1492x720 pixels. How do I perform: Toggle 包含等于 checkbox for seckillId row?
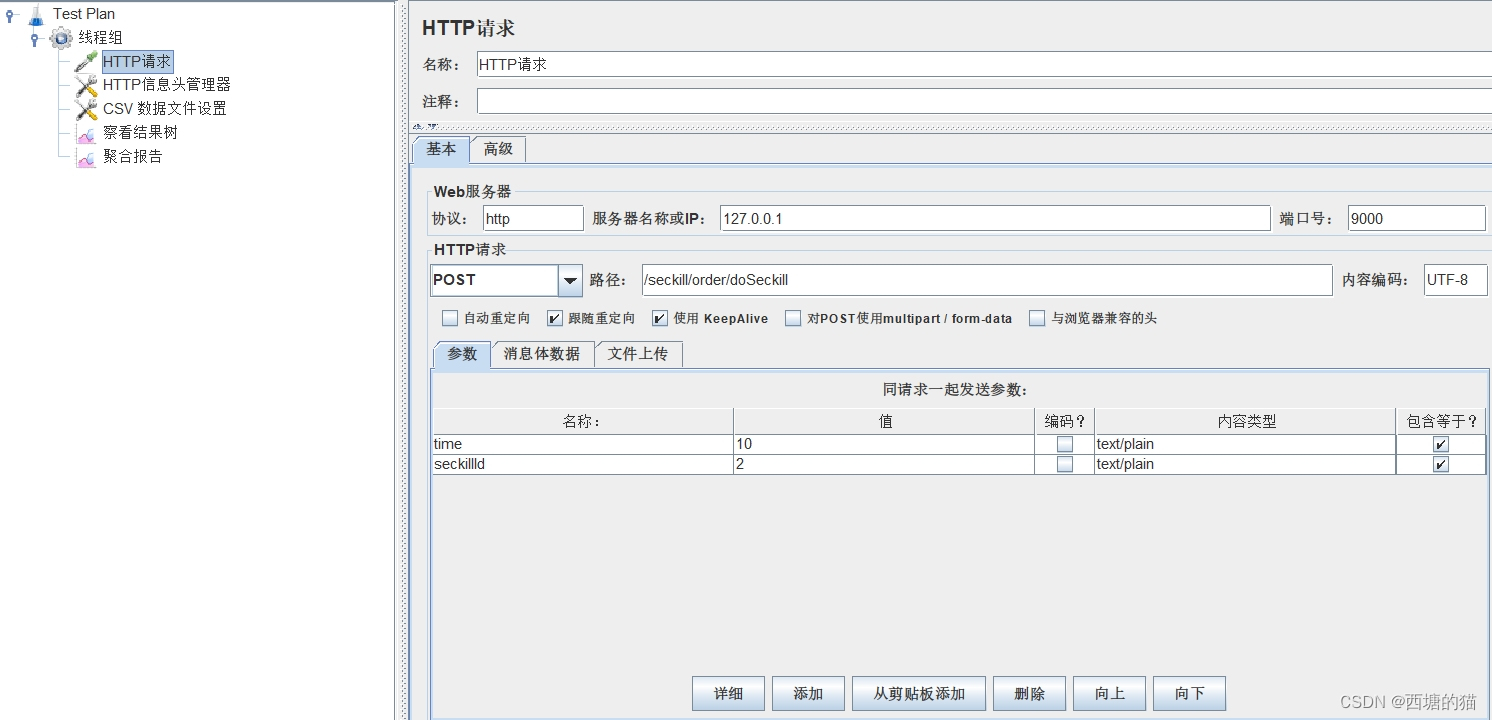pyautogui.click(x=1441, y=464)
